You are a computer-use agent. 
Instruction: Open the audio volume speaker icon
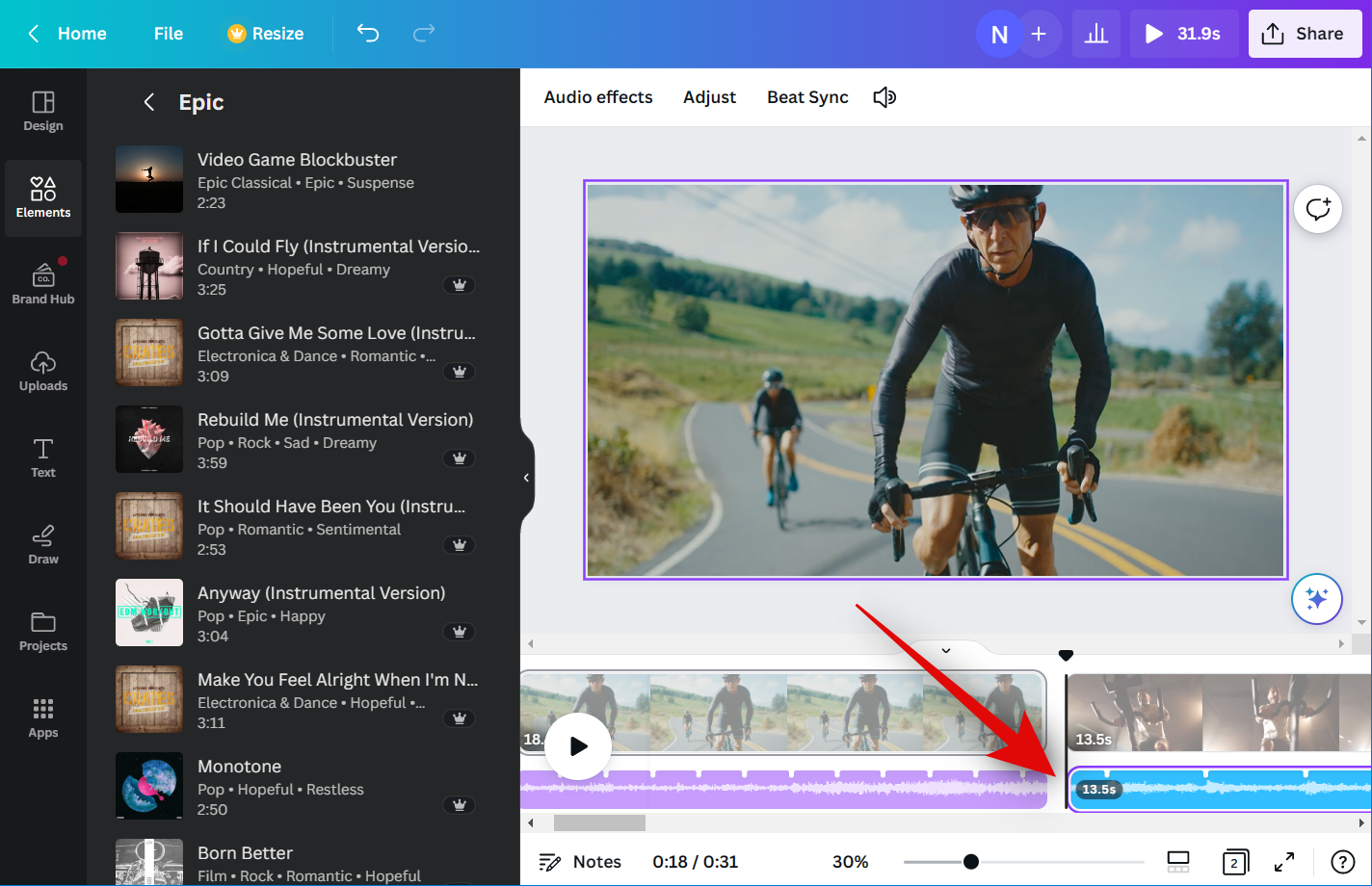pos(884,97)
